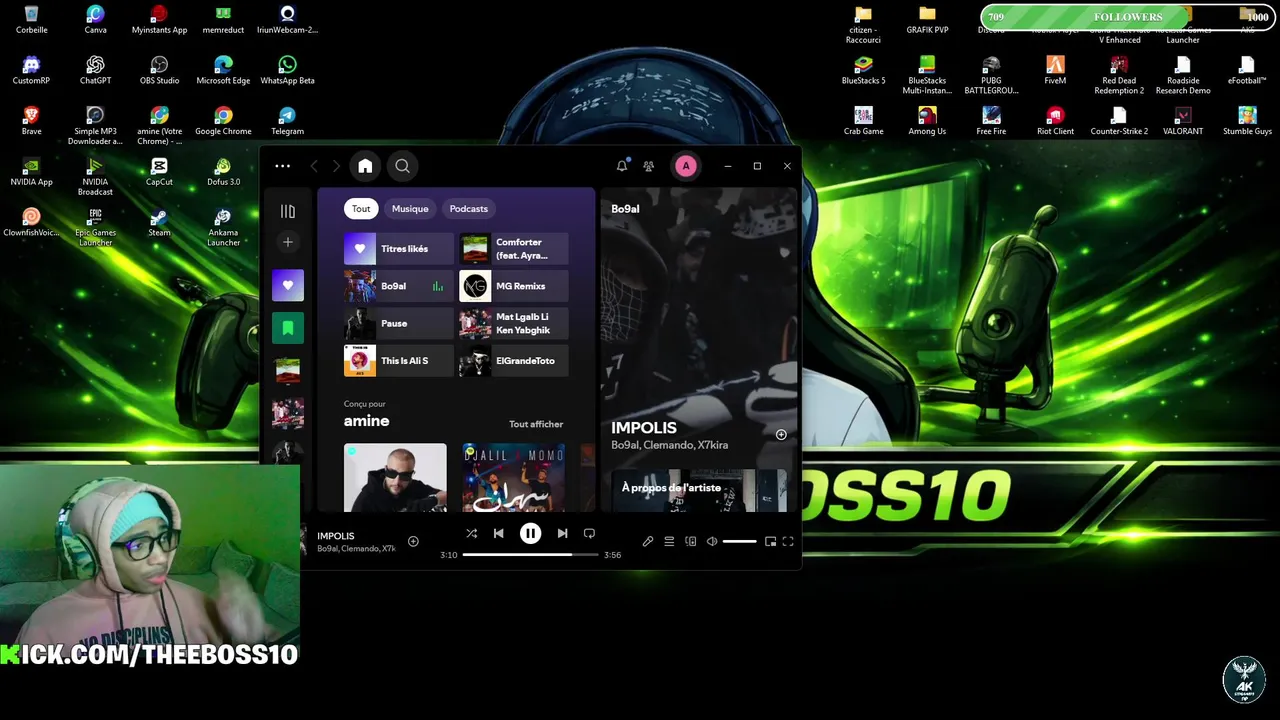Screen dimensions: 1280x720
Task: Toggle the play queue view
Action: [x=669, y=542]
